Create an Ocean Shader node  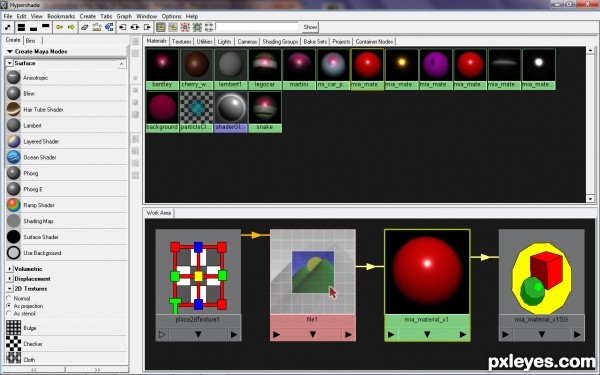(66, 157)
